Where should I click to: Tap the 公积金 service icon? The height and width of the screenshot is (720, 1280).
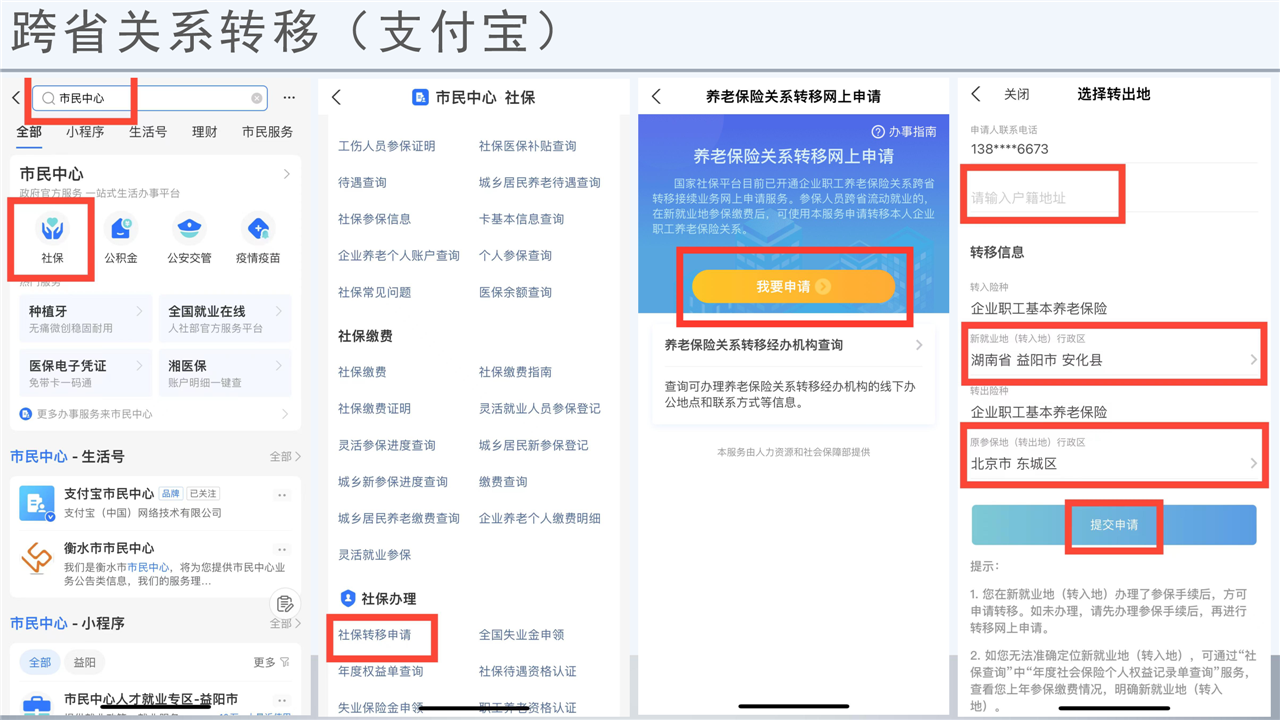121,238
